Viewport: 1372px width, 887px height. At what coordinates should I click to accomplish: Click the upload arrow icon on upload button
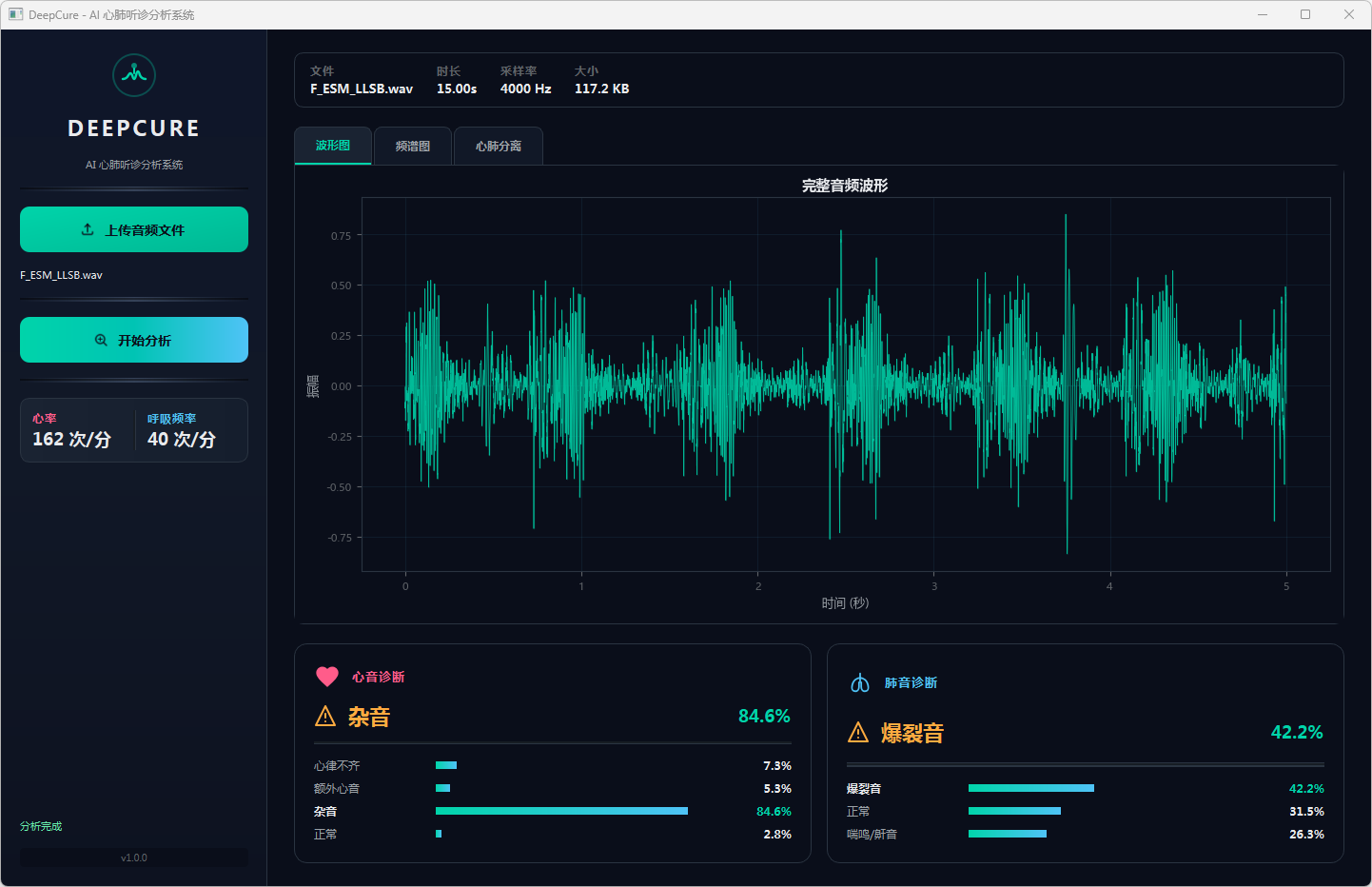pyautogui.click(x=88, y=229)
